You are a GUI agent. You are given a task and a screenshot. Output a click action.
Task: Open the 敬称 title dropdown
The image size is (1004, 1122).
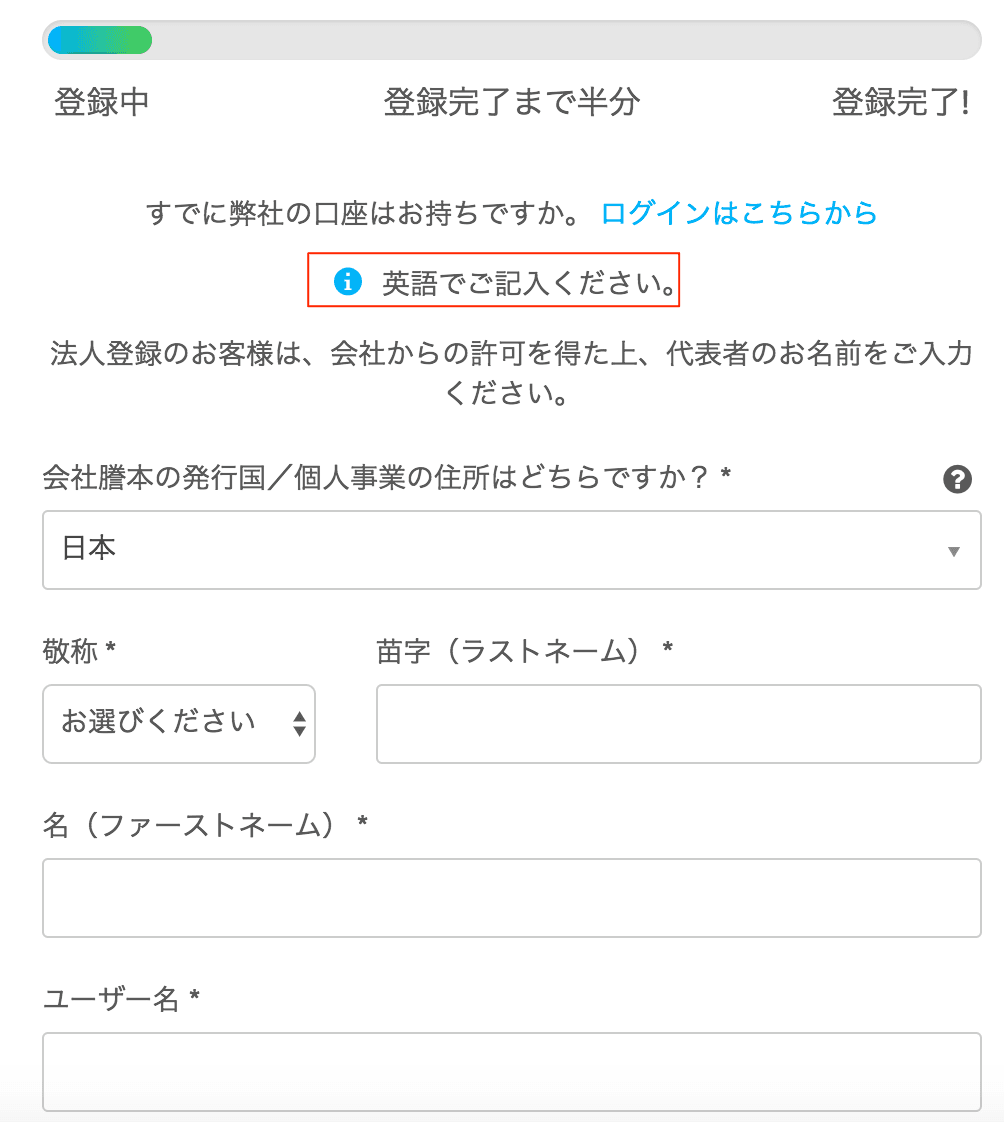[170, 723]
